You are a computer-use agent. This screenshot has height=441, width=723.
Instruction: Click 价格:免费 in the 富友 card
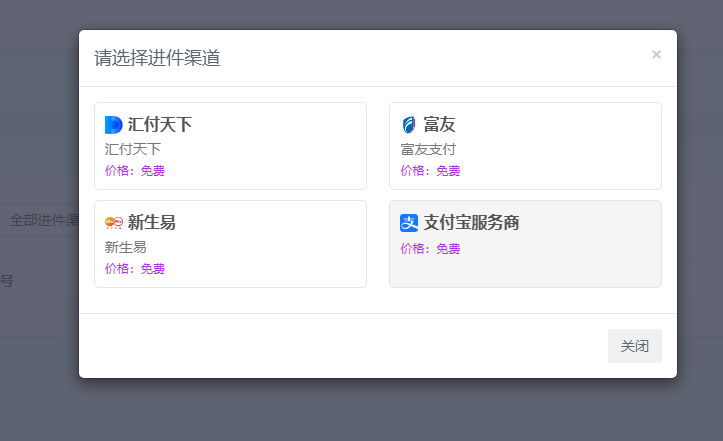click(x=430, y=171)
